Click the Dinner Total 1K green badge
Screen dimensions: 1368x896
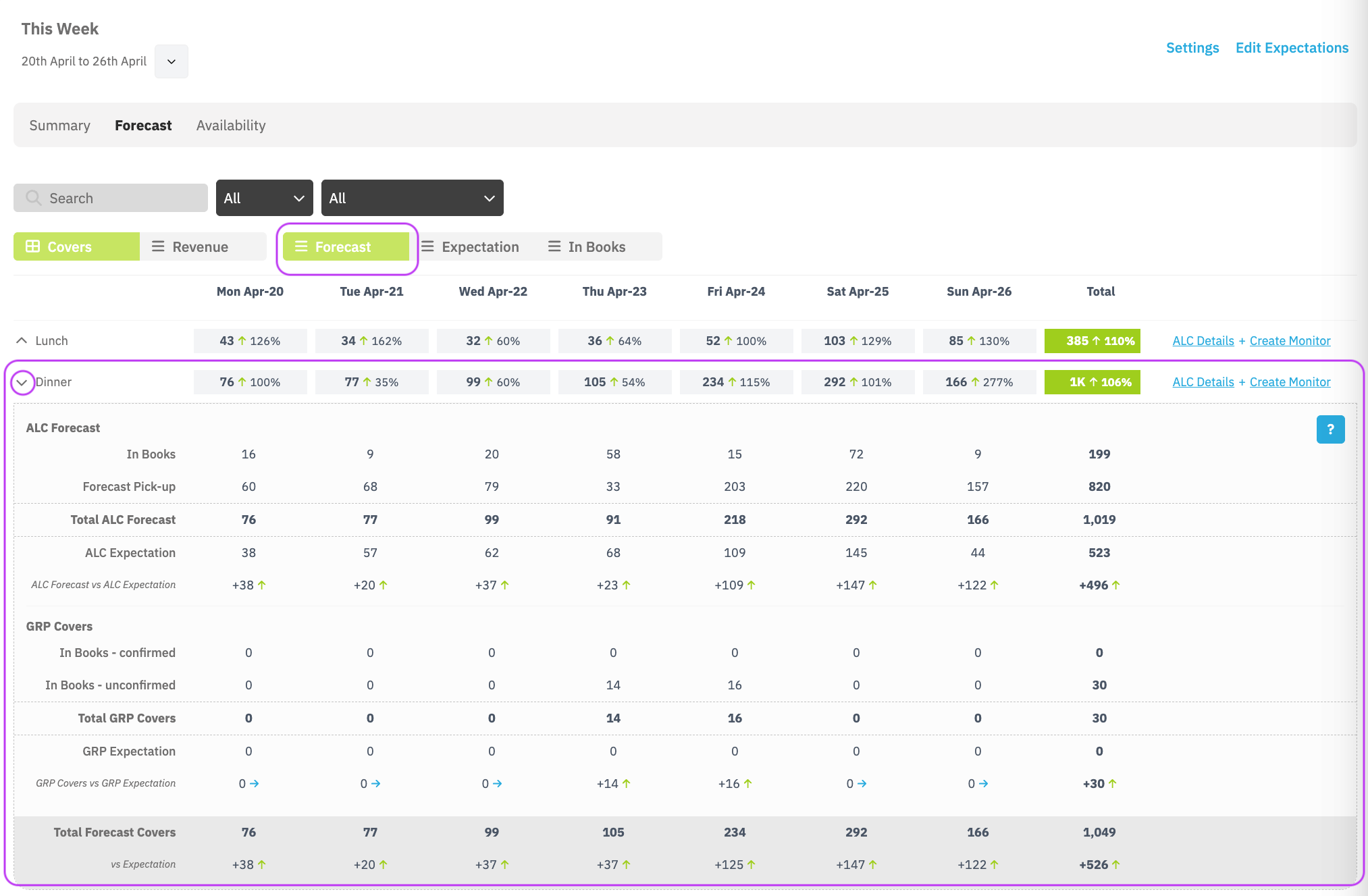click(x=1093, y=382)
